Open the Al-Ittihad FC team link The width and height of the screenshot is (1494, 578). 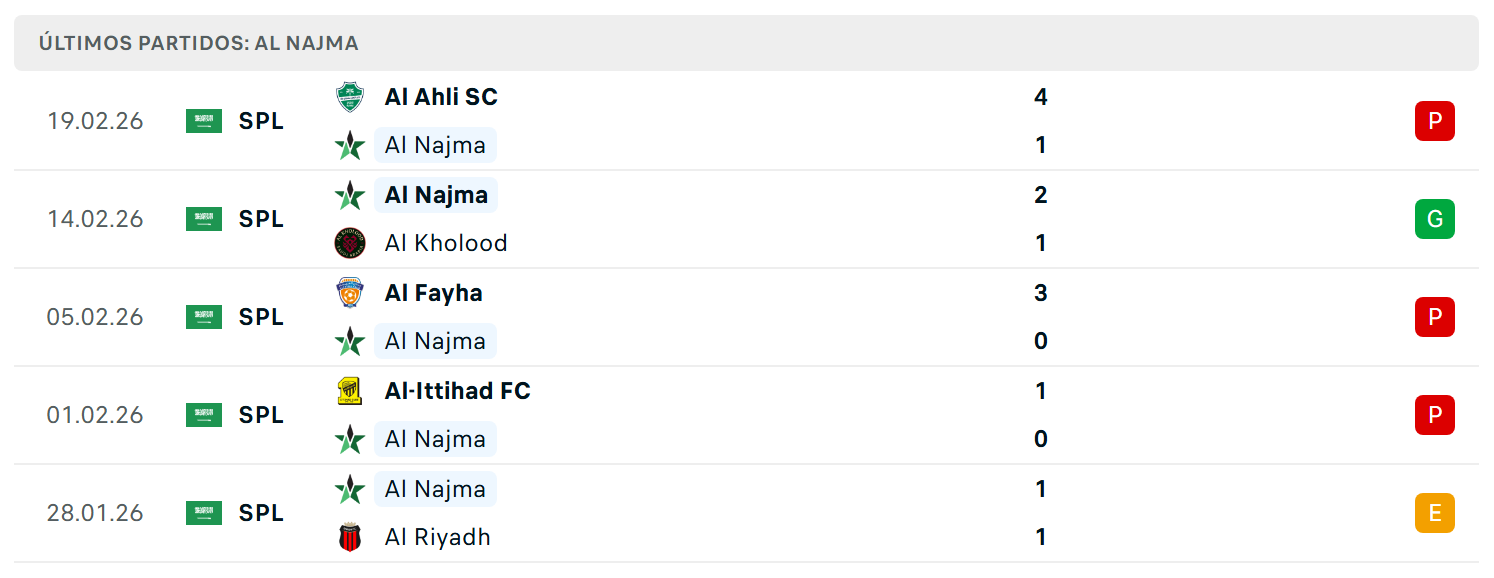tap(457, 391)
